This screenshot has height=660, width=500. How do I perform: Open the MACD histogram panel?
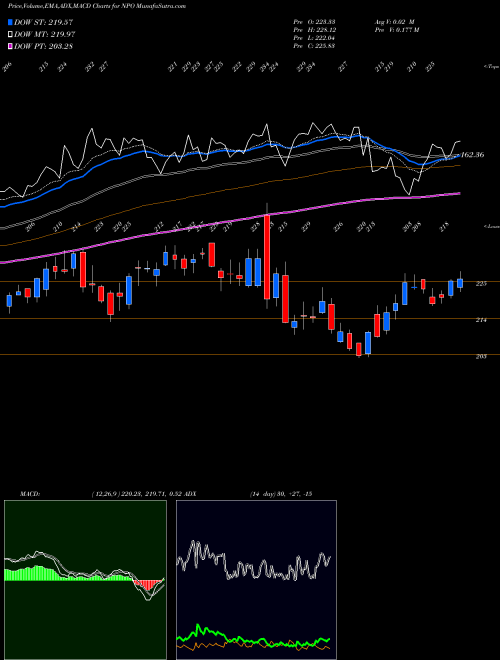pyautogui.click(x=85, y=580)
